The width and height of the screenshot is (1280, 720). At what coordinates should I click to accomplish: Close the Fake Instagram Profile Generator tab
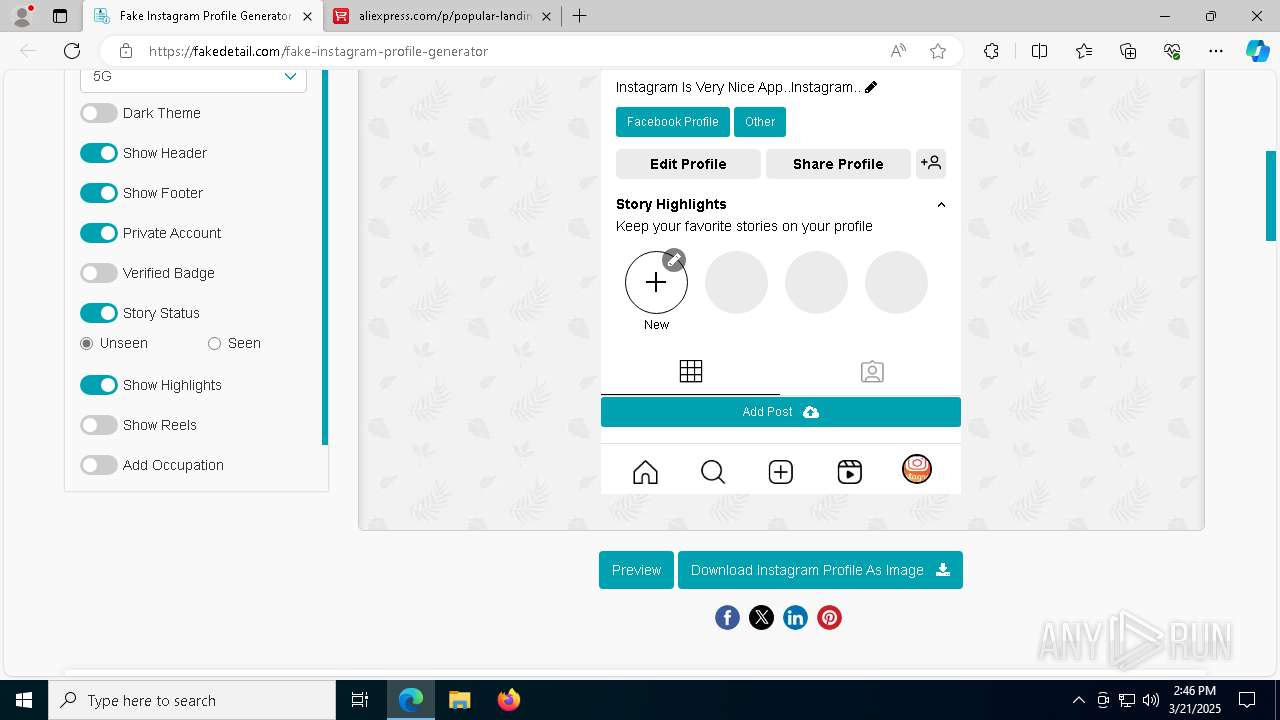coord(307,16)
